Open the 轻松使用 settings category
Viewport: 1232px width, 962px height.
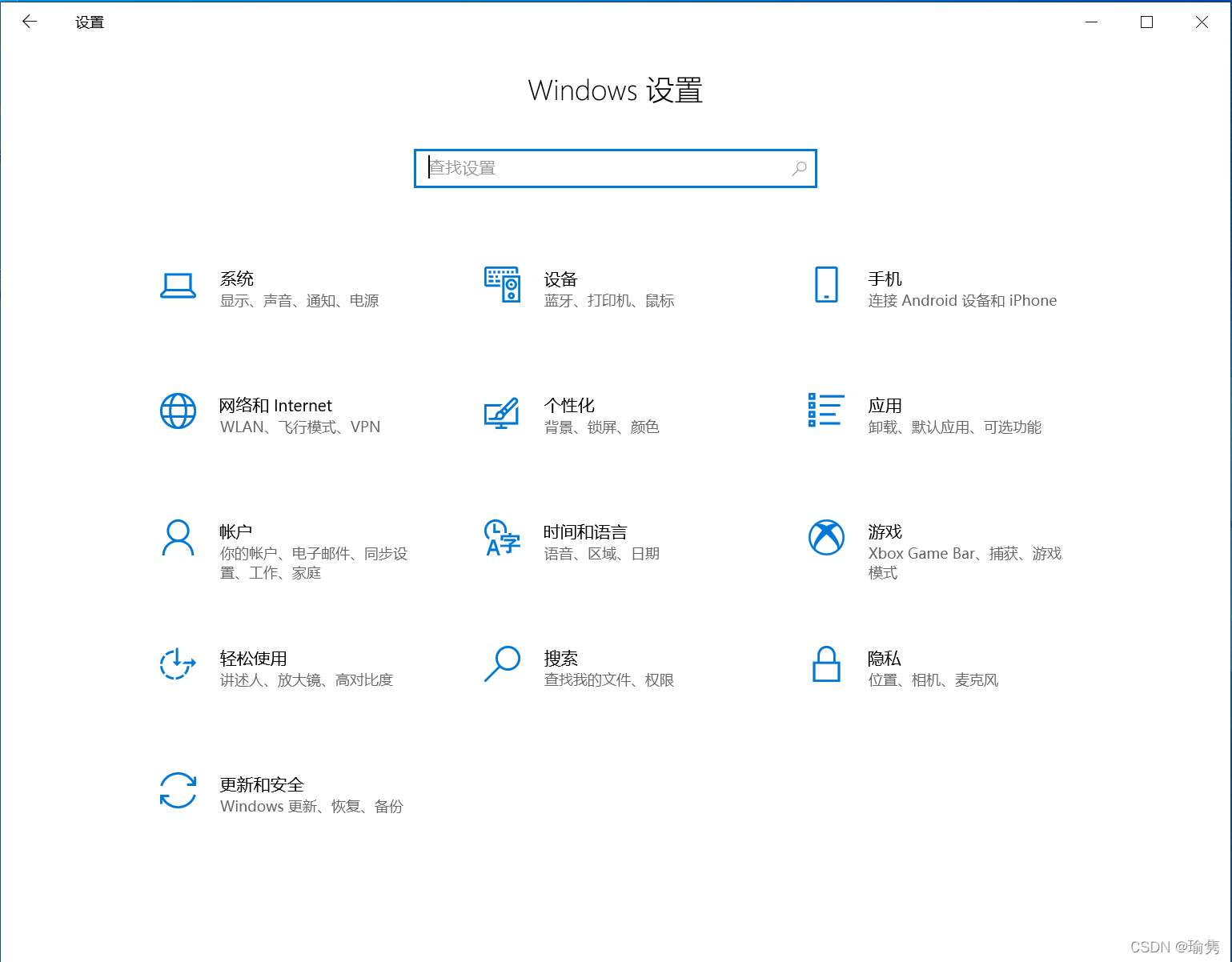point(277,668)
